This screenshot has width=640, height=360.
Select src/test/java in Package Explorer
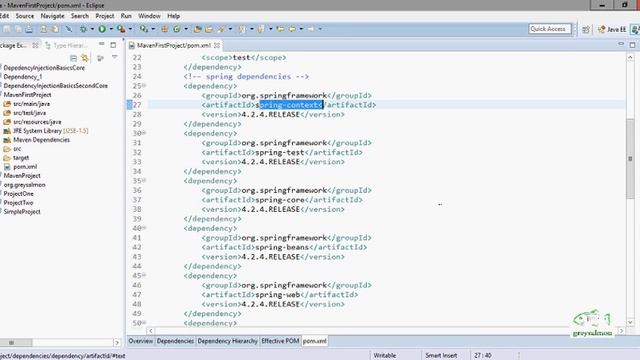(29, 113)
